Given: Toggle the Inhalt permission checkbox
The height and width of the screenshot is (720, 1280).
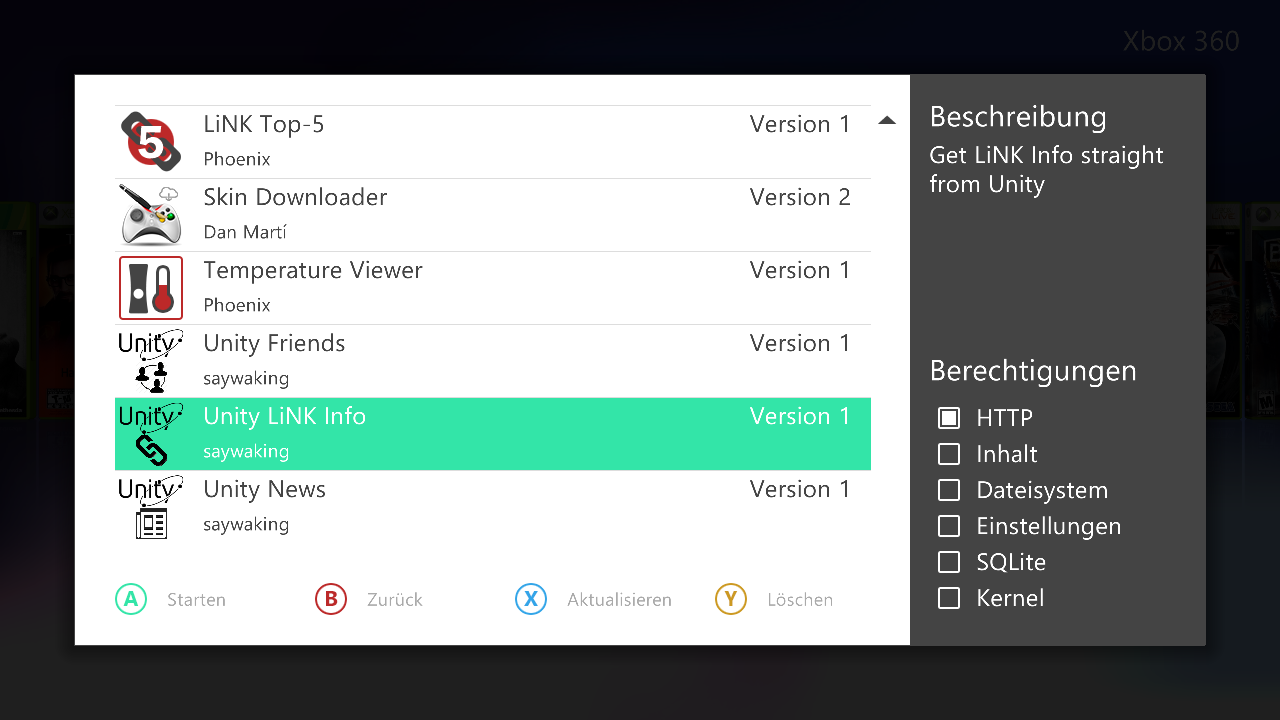Looking at the screenshot, I should [x=949, y=454].
